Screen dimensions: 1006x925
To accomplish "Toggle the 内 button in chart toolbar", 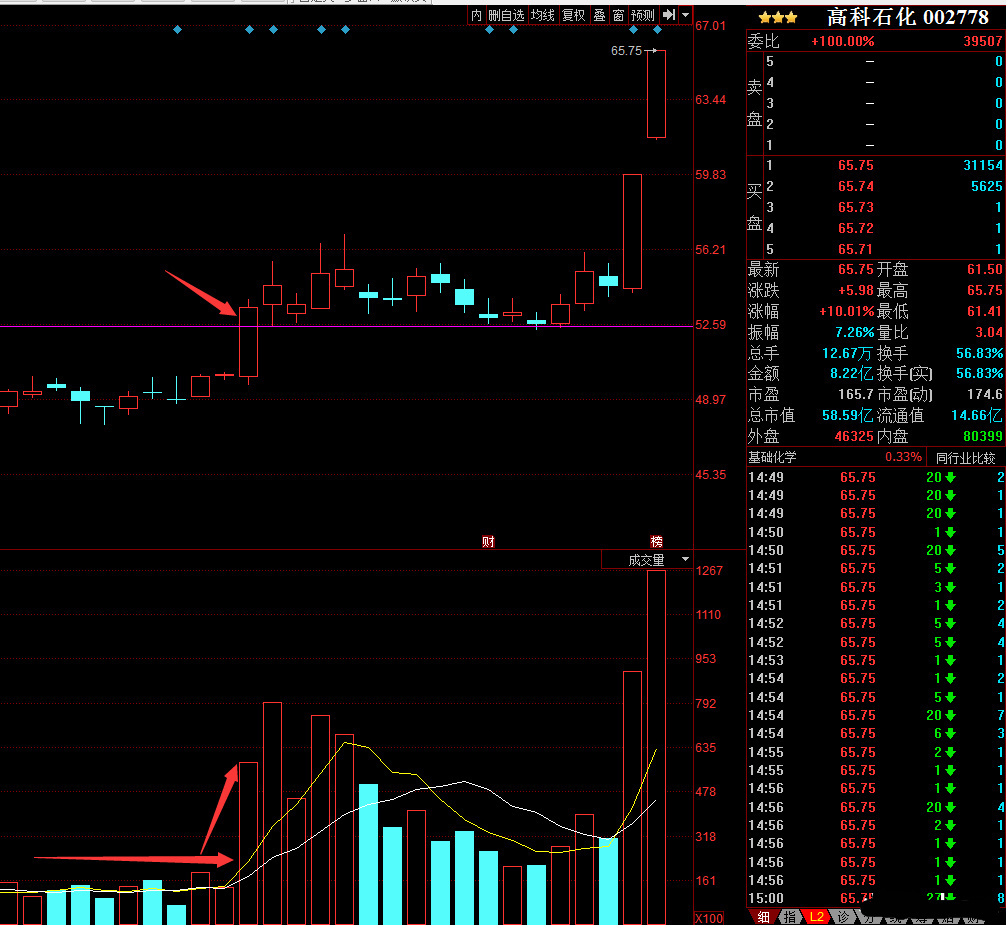I will point(476,15).
